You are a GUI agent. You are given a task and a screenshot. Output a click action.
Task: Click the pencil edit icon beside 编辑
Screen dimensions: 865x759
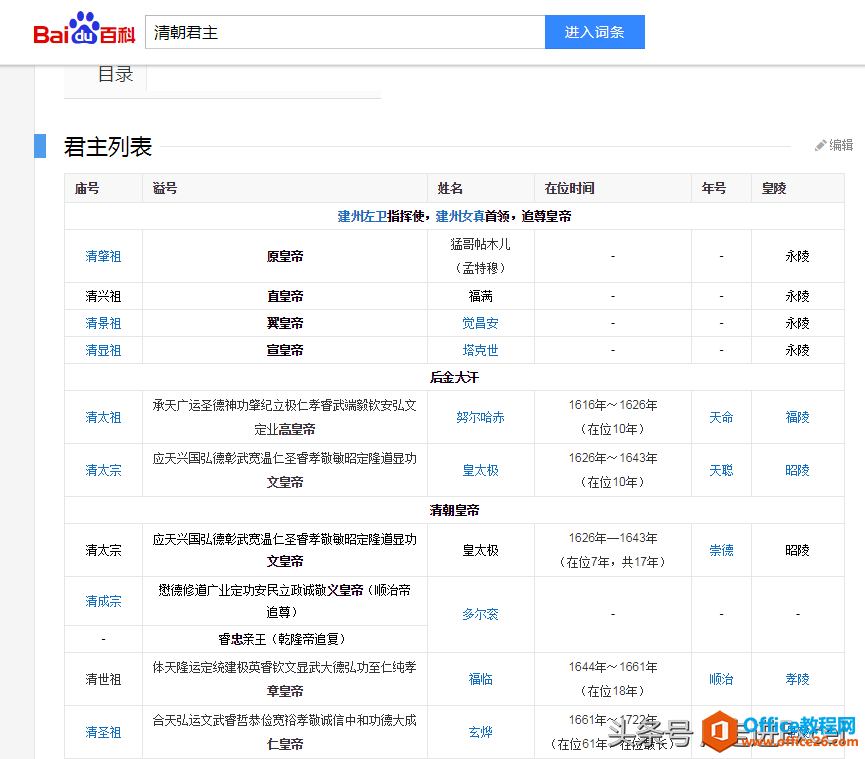[x=820, y=145]
